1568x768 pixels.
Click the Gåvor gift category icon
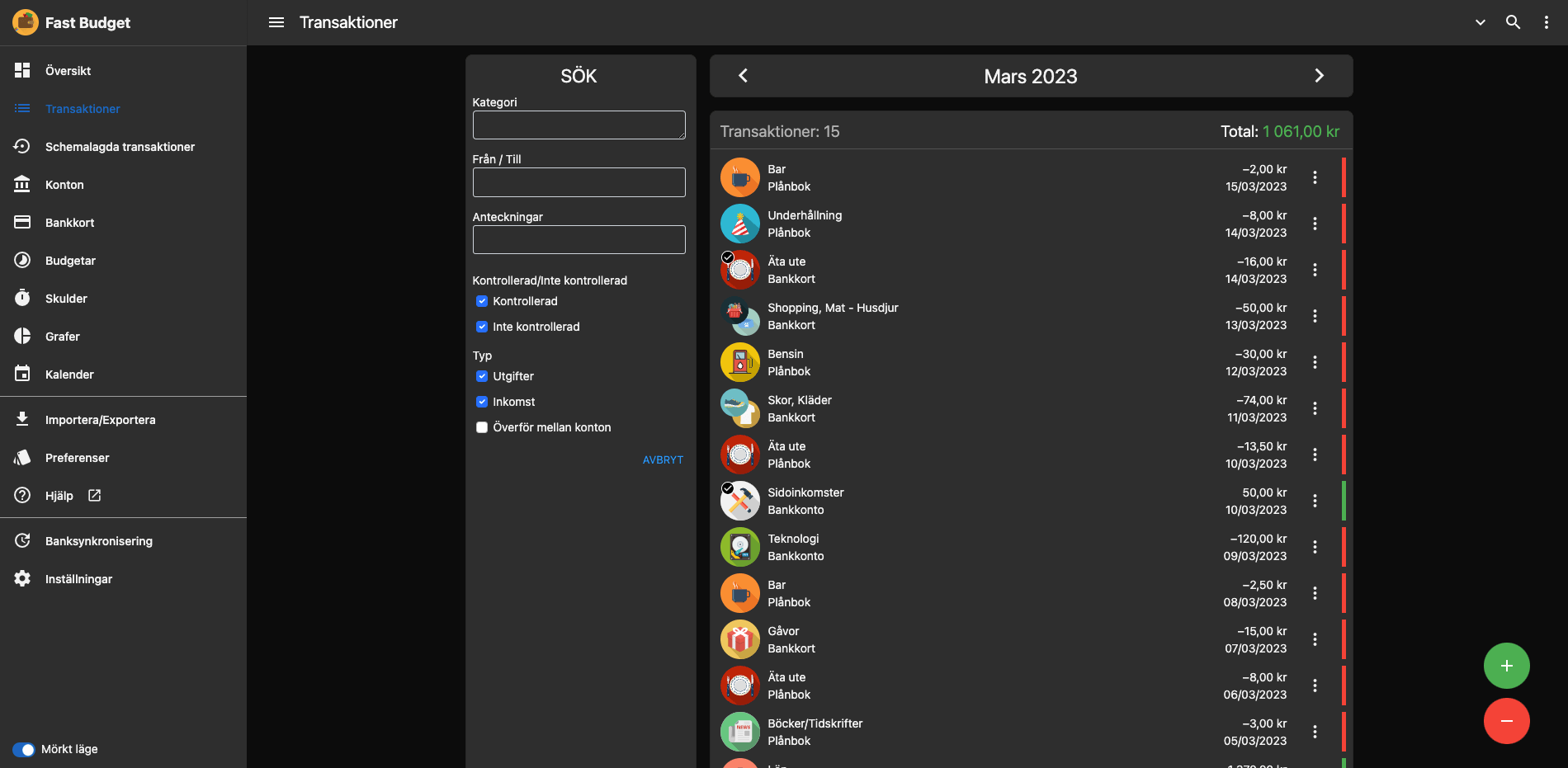coord(740,639)
